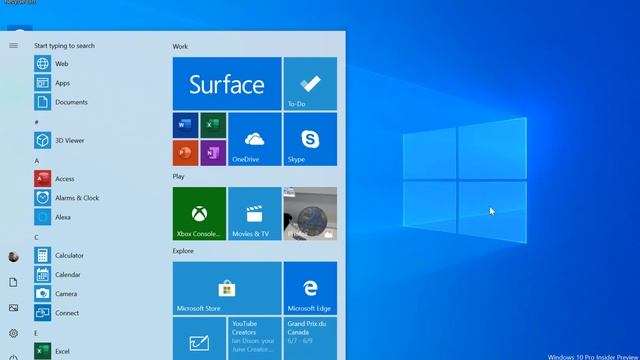Open the Xbox Console Companion tile
This screenshot has width=640, height=360.
[x=199, y=213]
